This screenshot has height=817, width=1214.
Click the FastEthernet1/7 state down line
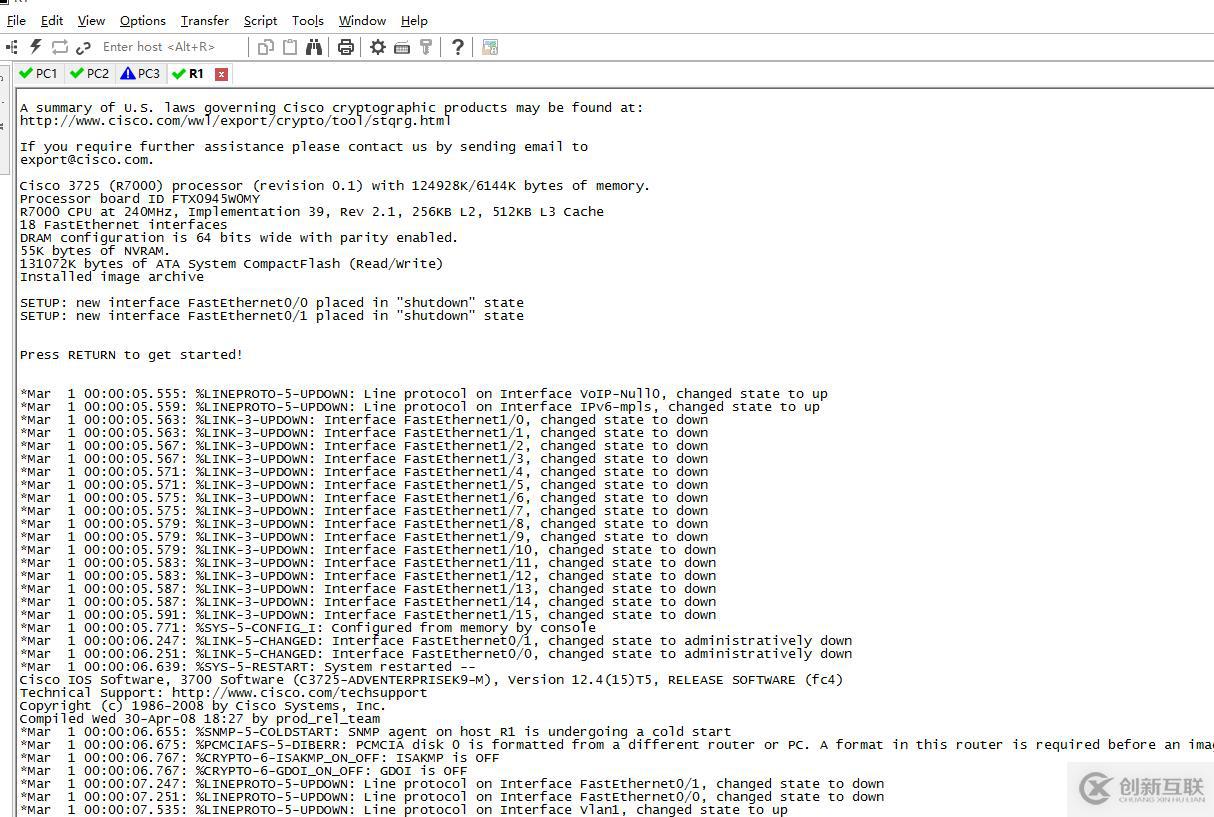coord(364,511)
